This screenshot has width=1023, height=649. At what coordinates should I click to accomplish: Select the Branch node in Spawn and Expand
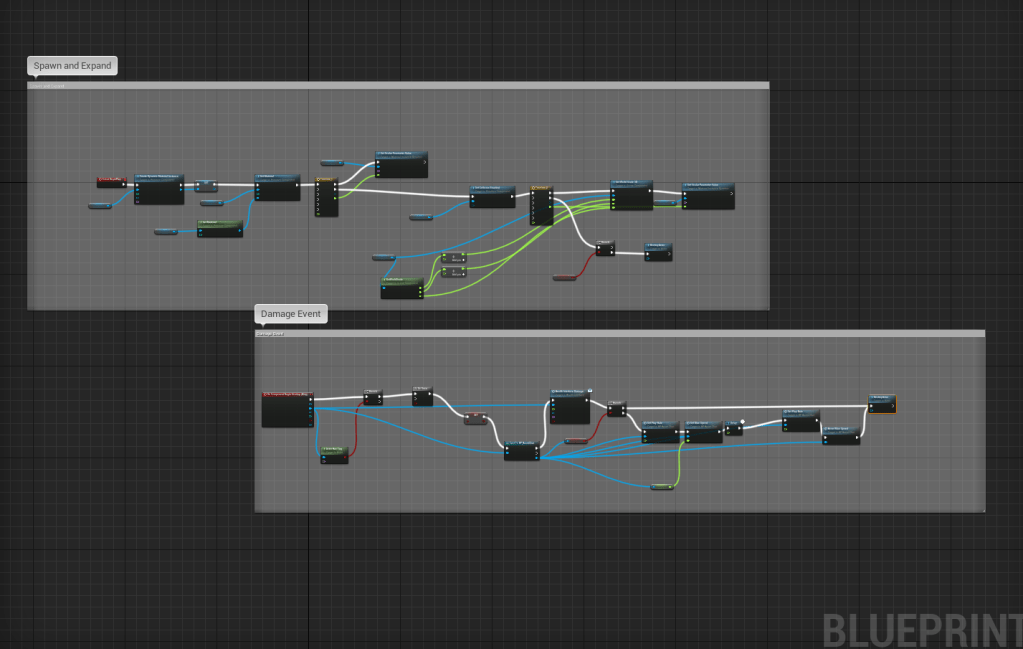pos(604,248)
